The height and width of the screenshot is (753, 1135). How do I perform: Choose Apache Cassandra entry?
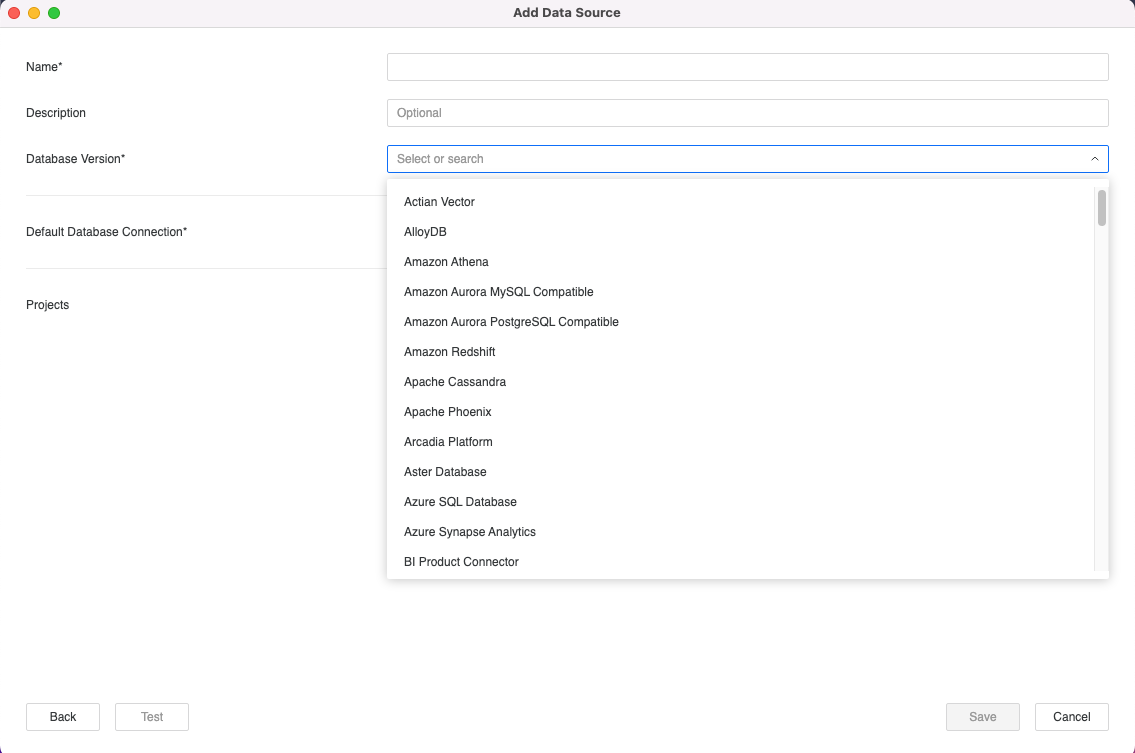point(454,382)
